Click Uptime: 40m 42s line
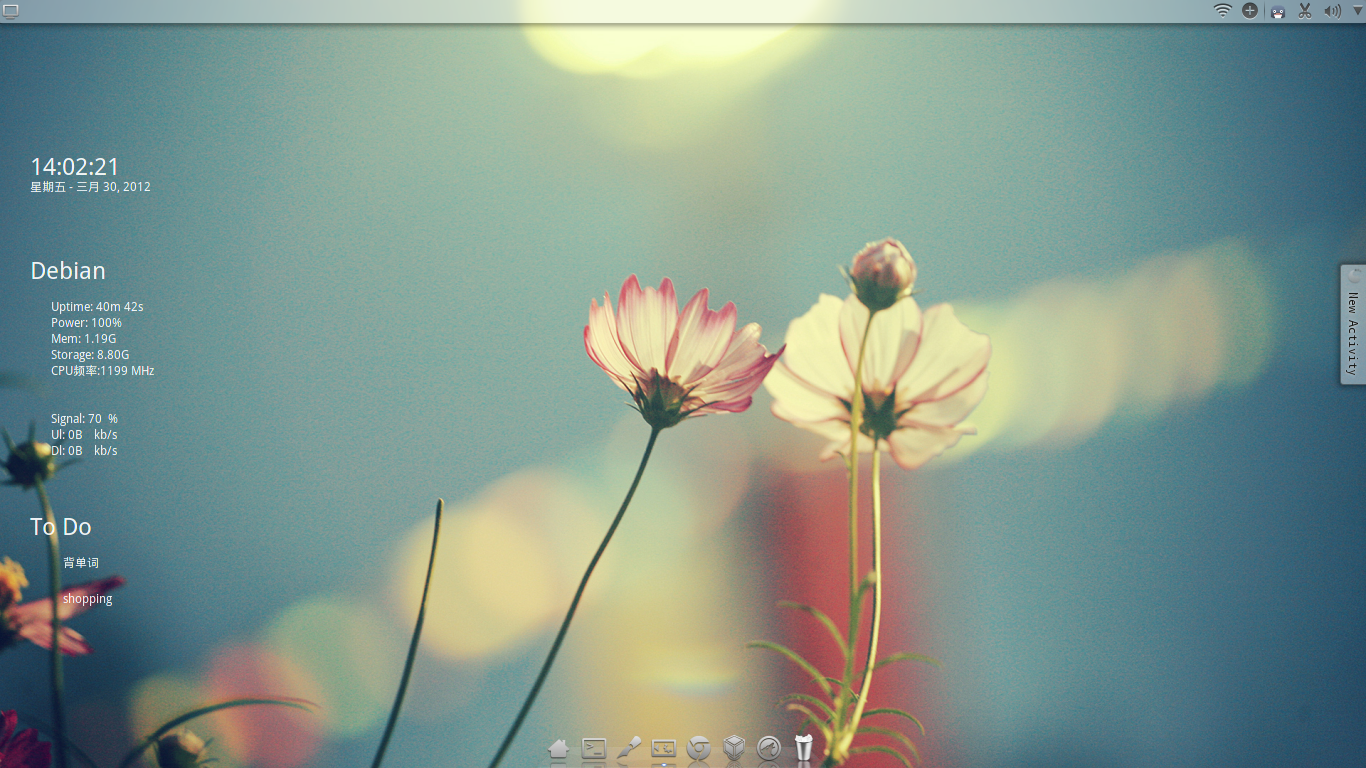 pos(97,307)
